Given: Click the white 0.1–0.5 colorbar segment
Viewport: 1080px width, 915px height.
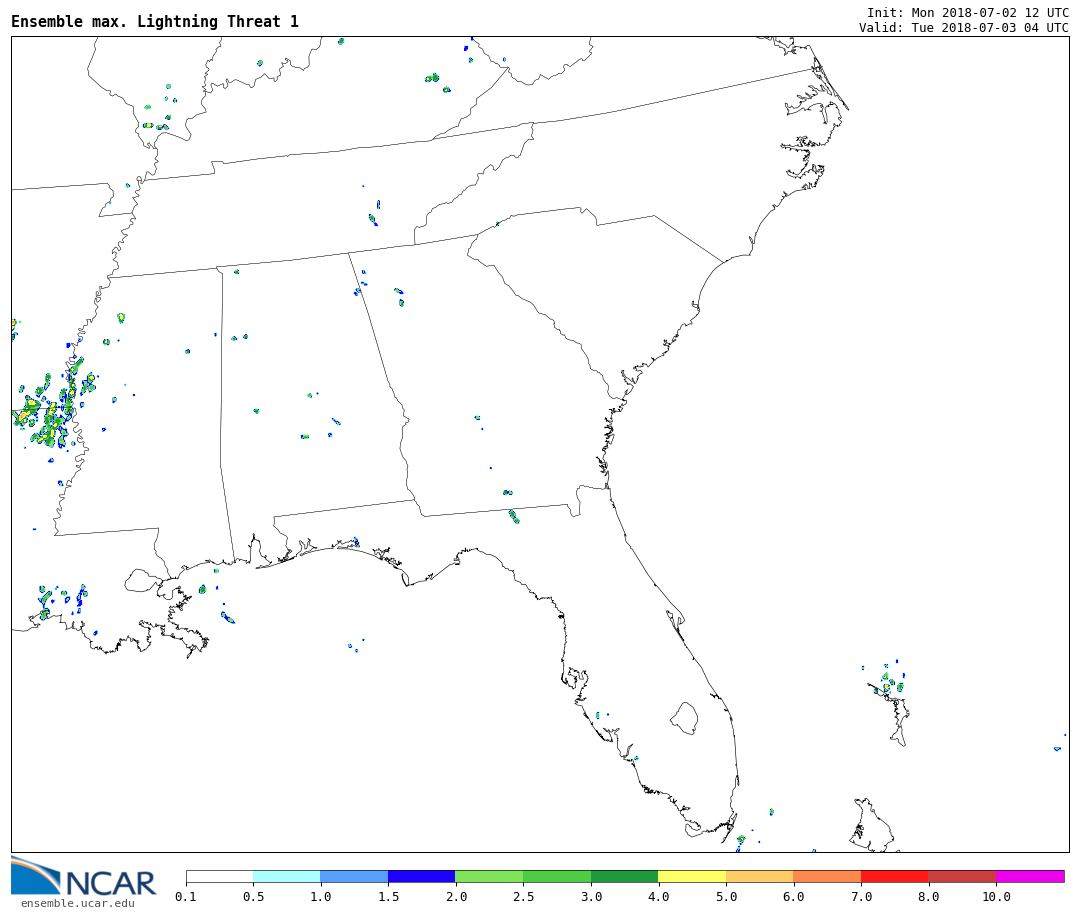Looking at the screenshot, I should 220,876.
